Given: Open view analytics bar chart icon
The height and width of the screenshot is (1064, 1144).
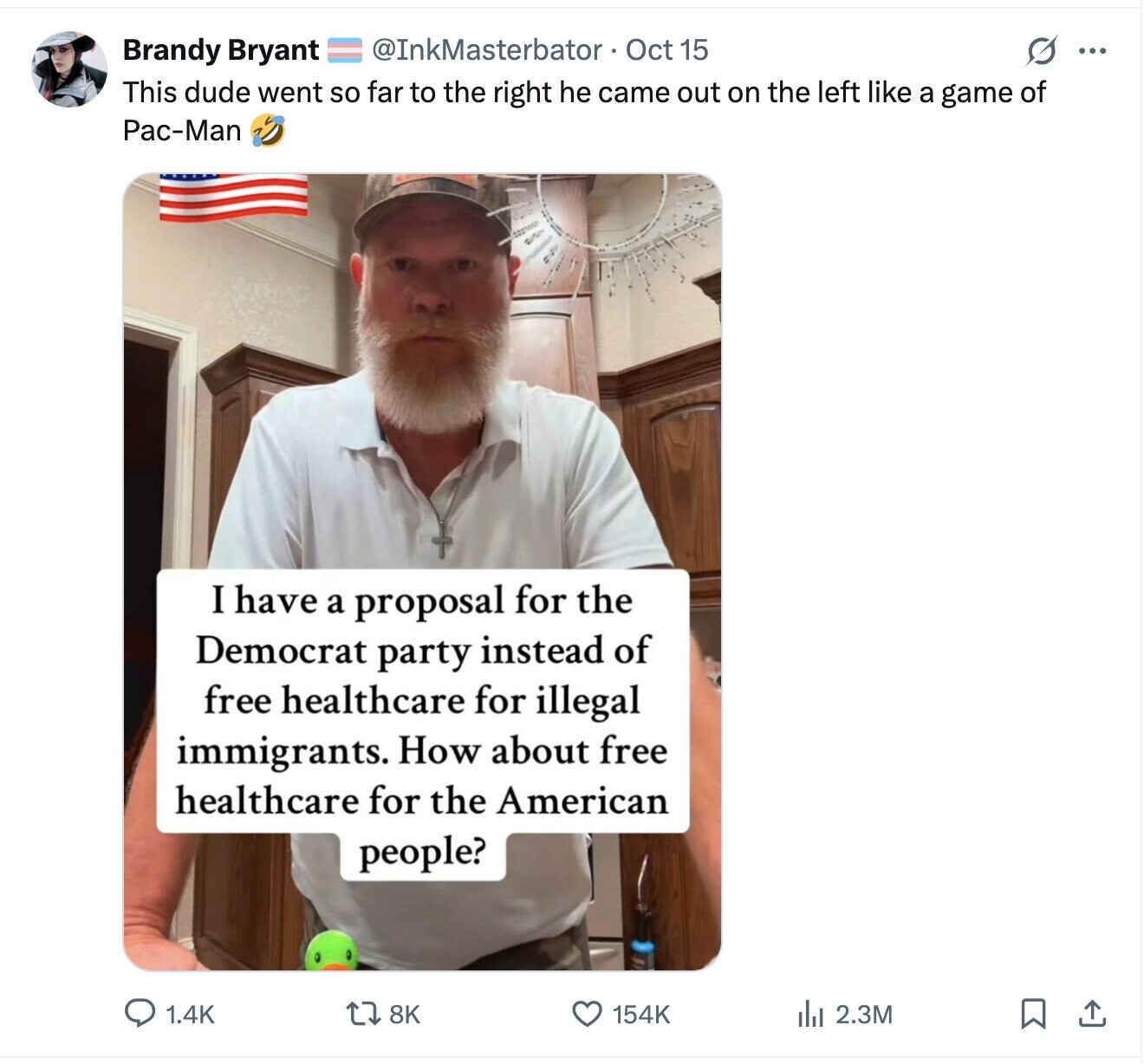Looking at the screenshot, I should click(x=809, y=1014).
